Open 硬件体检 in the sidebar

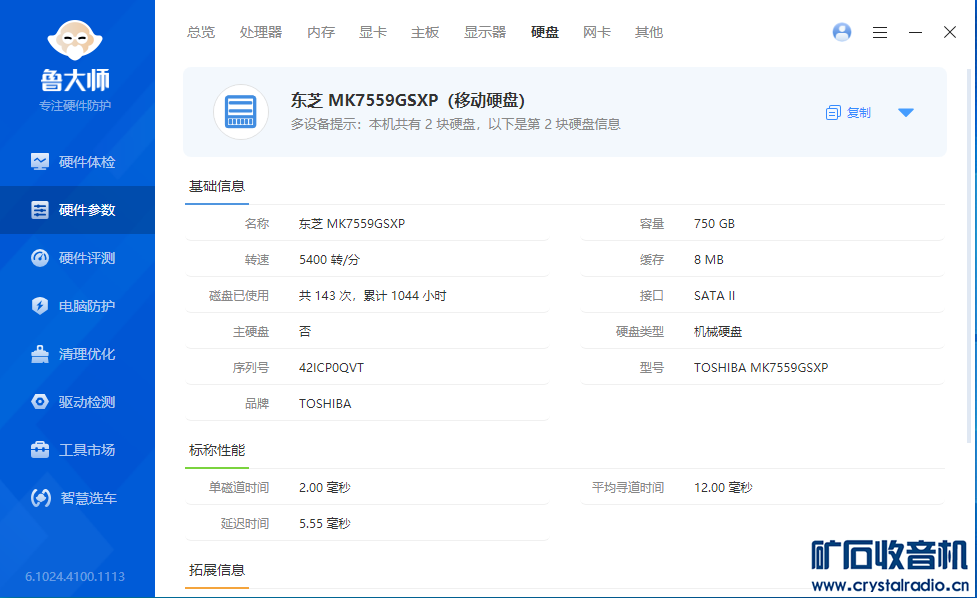pyautogui.click(x=77, y=162)
